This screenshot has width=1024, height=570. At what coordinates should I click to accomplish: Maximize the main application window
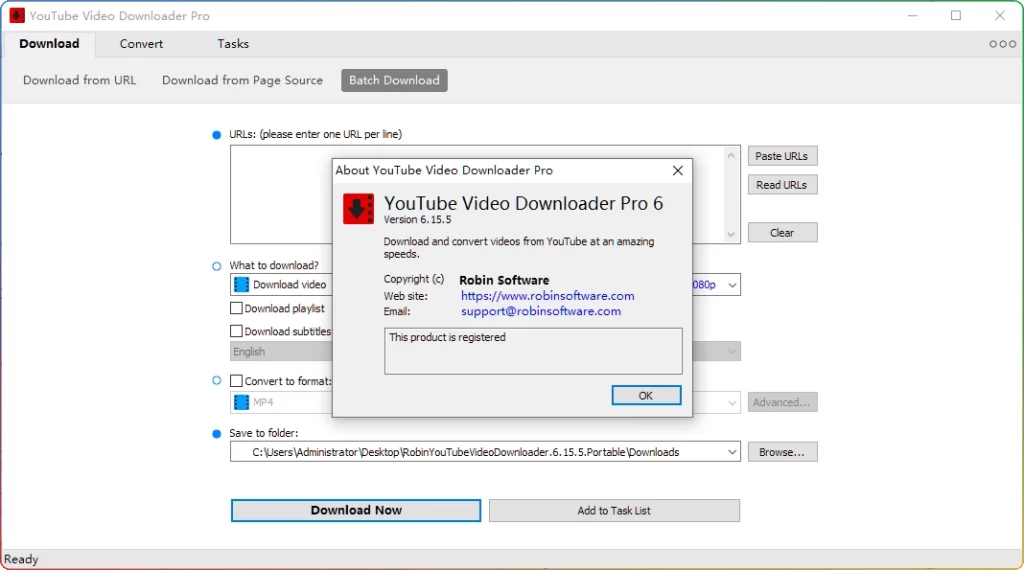point(956,16)
